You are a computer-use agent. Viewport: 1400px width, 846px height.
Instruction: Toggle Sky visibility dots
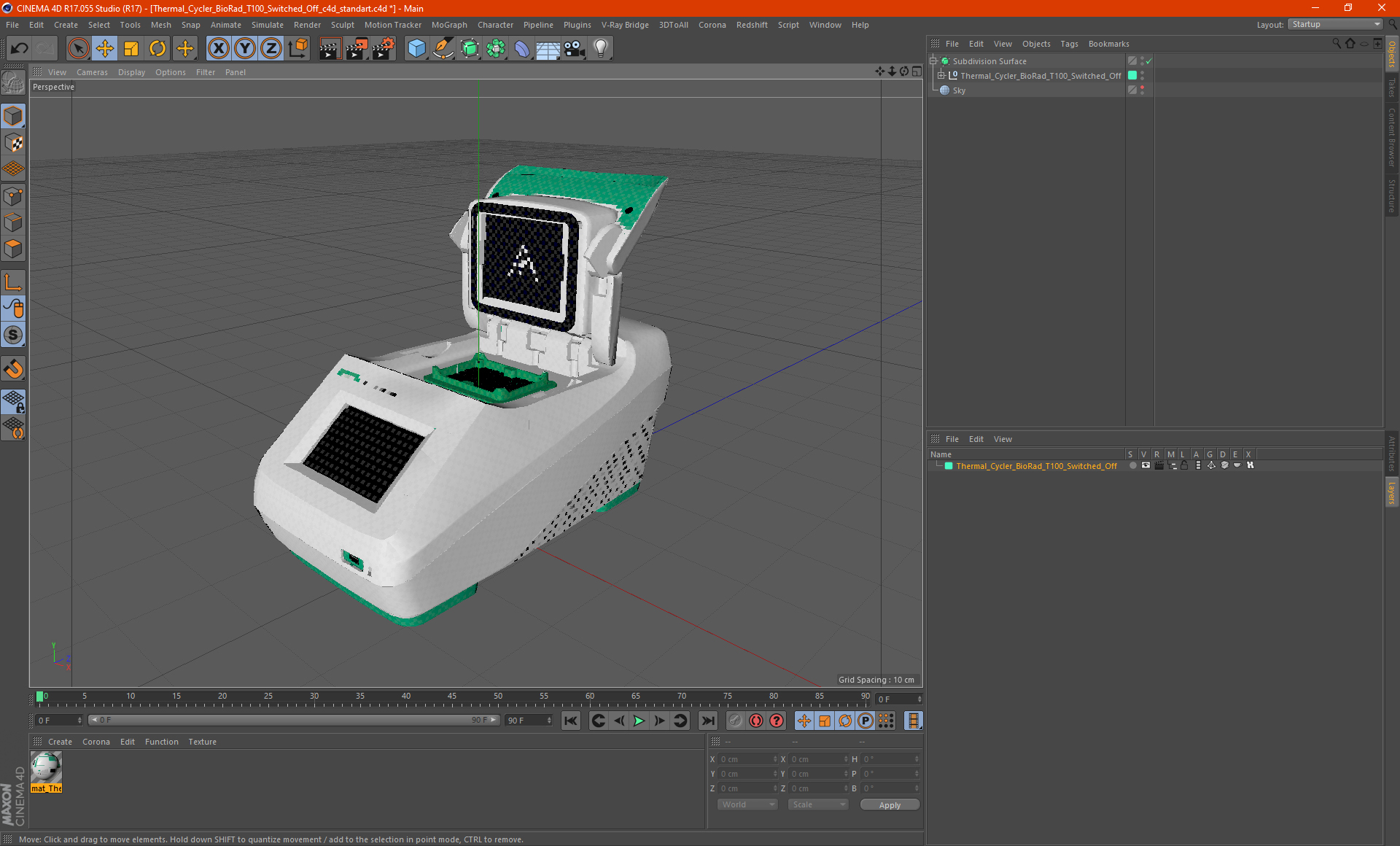pos(1142,90)
